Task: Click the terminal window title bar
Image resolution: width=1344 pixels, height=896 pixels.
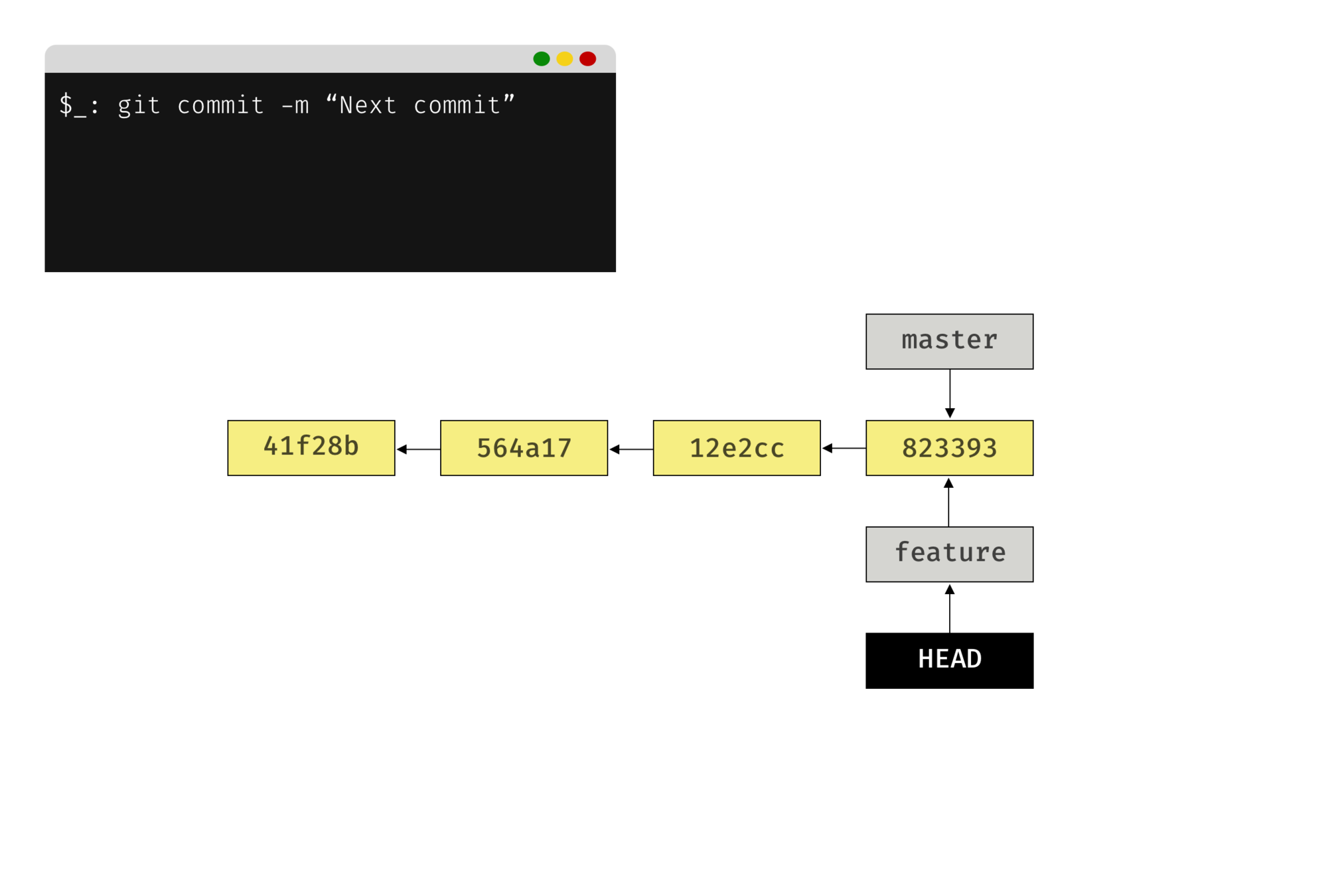Action: (x=285, y=59)
